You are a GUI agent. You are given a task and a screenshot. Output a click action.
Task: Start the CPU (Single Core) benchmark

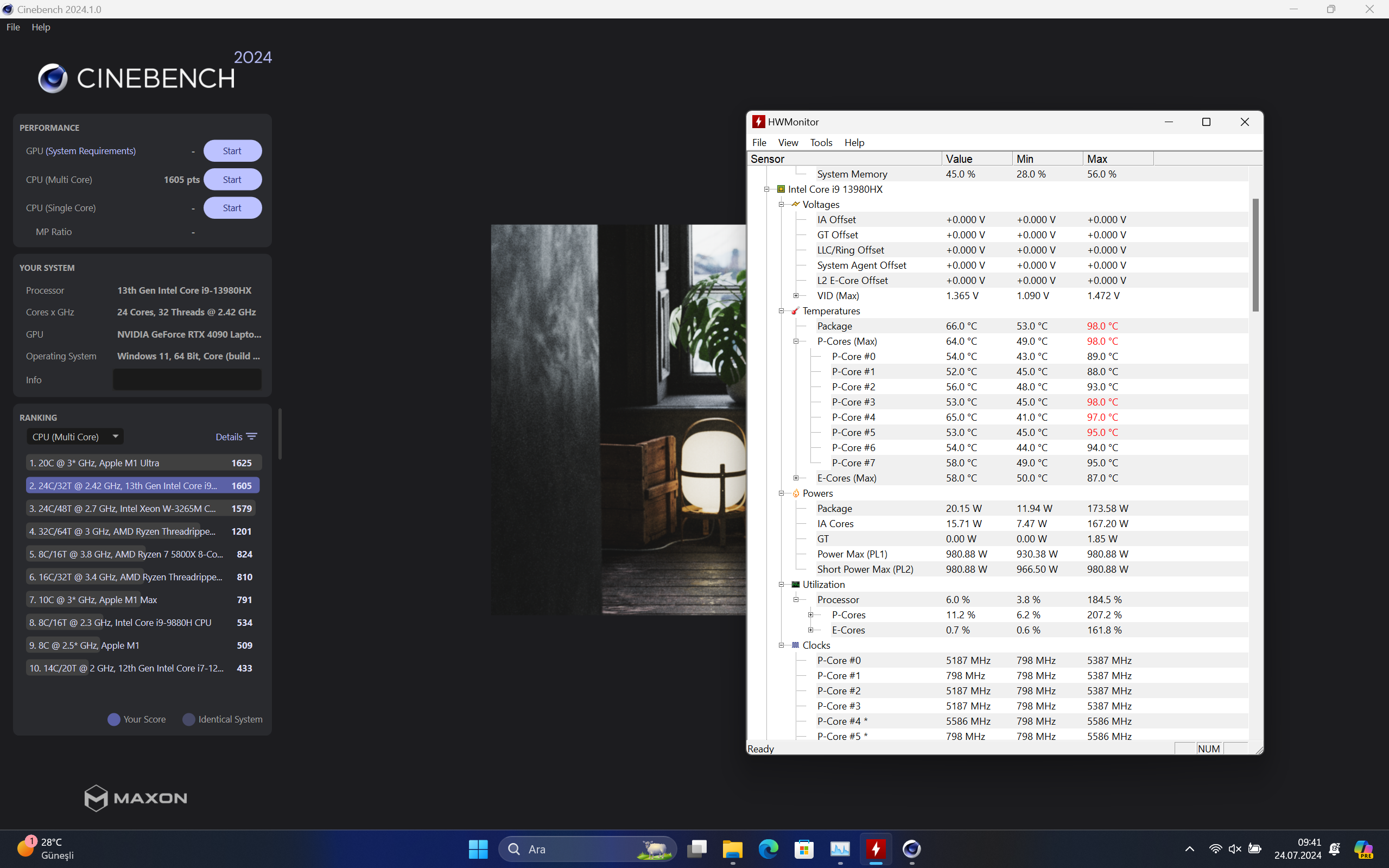pos(232,208)
